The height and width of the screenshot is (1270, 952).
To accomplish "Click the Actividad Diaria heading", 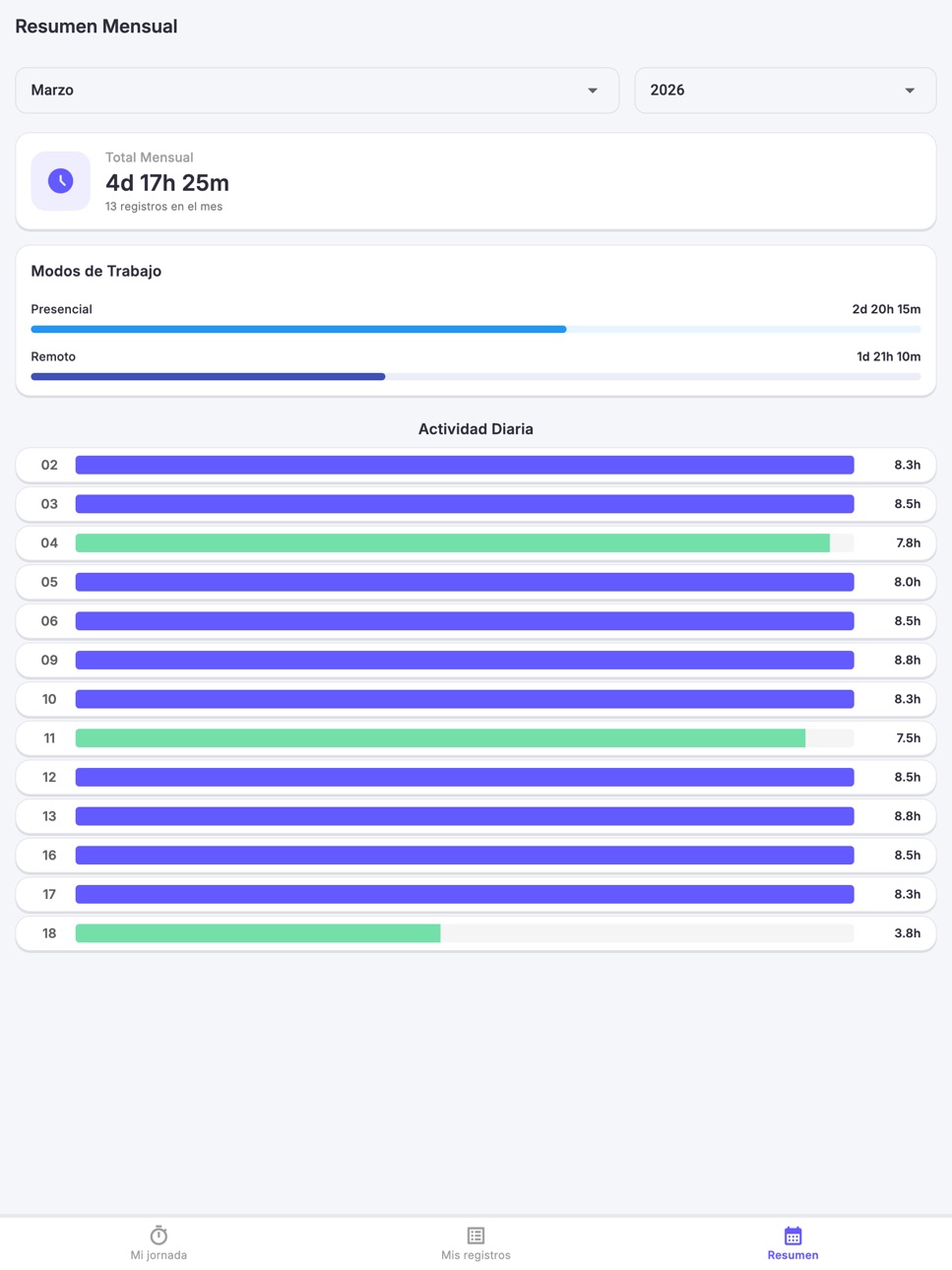I will click(x=476, y=429).
